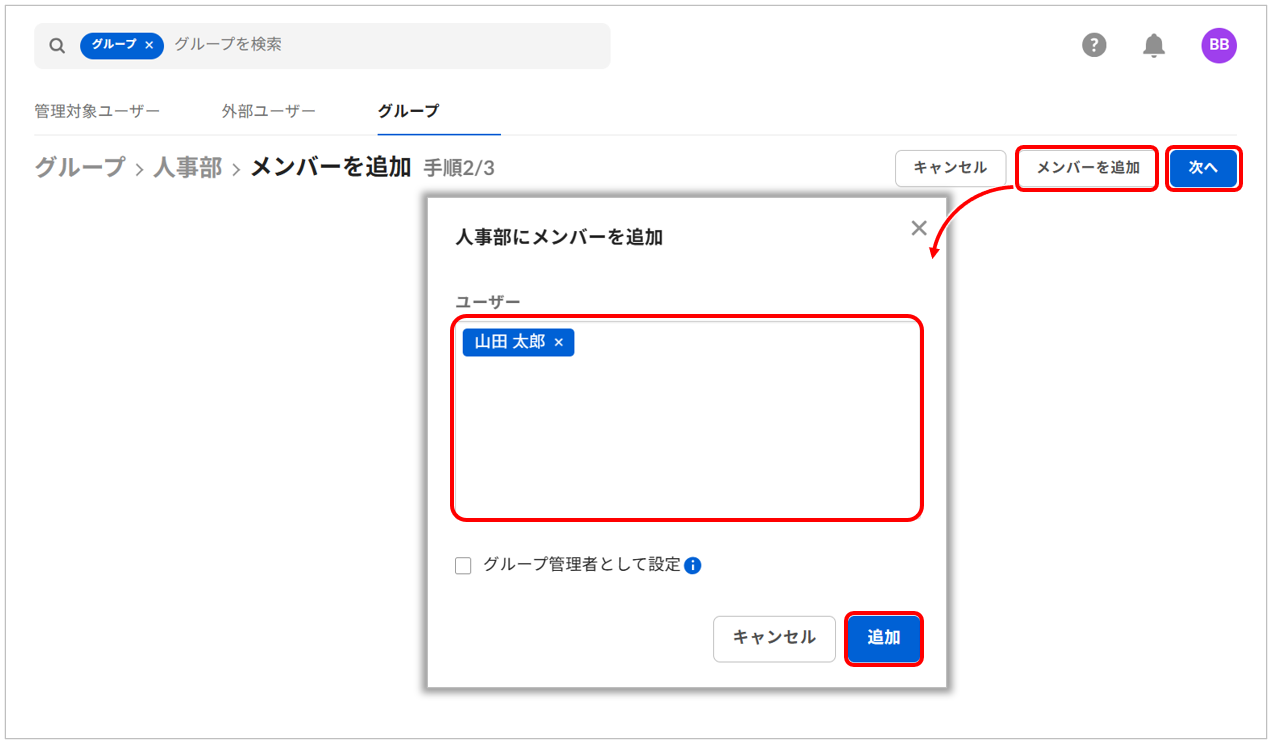This screenshot has height=743, width=1270.
Task: Click the search magnifier icon
Action: pos(57,46)
